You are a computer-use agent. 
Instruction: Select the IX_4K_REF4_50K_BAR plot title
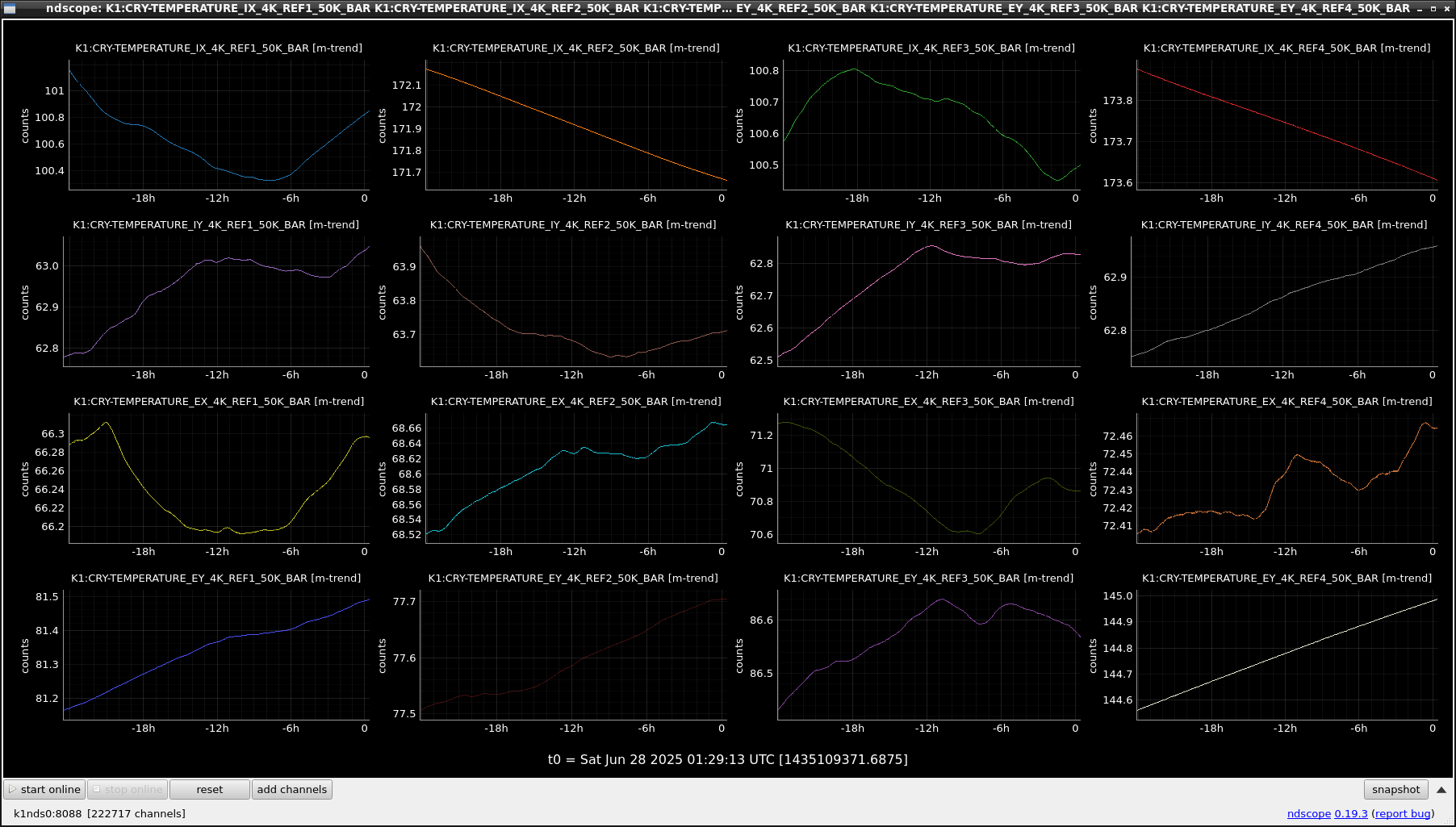(1287, 48)
